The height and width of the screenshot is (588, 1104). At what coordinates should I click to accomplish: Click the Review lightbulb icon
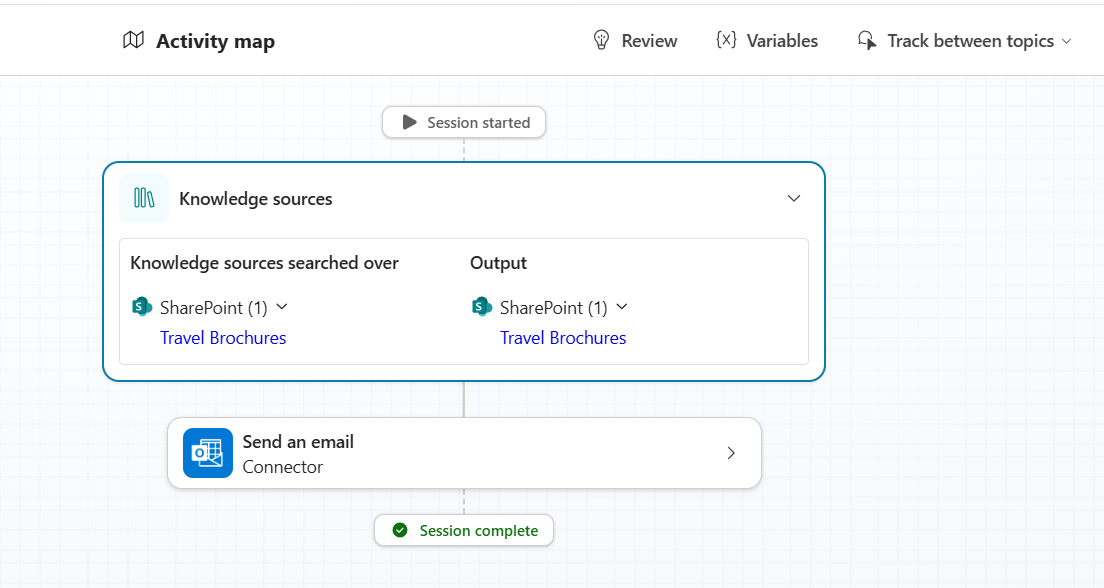601,40
